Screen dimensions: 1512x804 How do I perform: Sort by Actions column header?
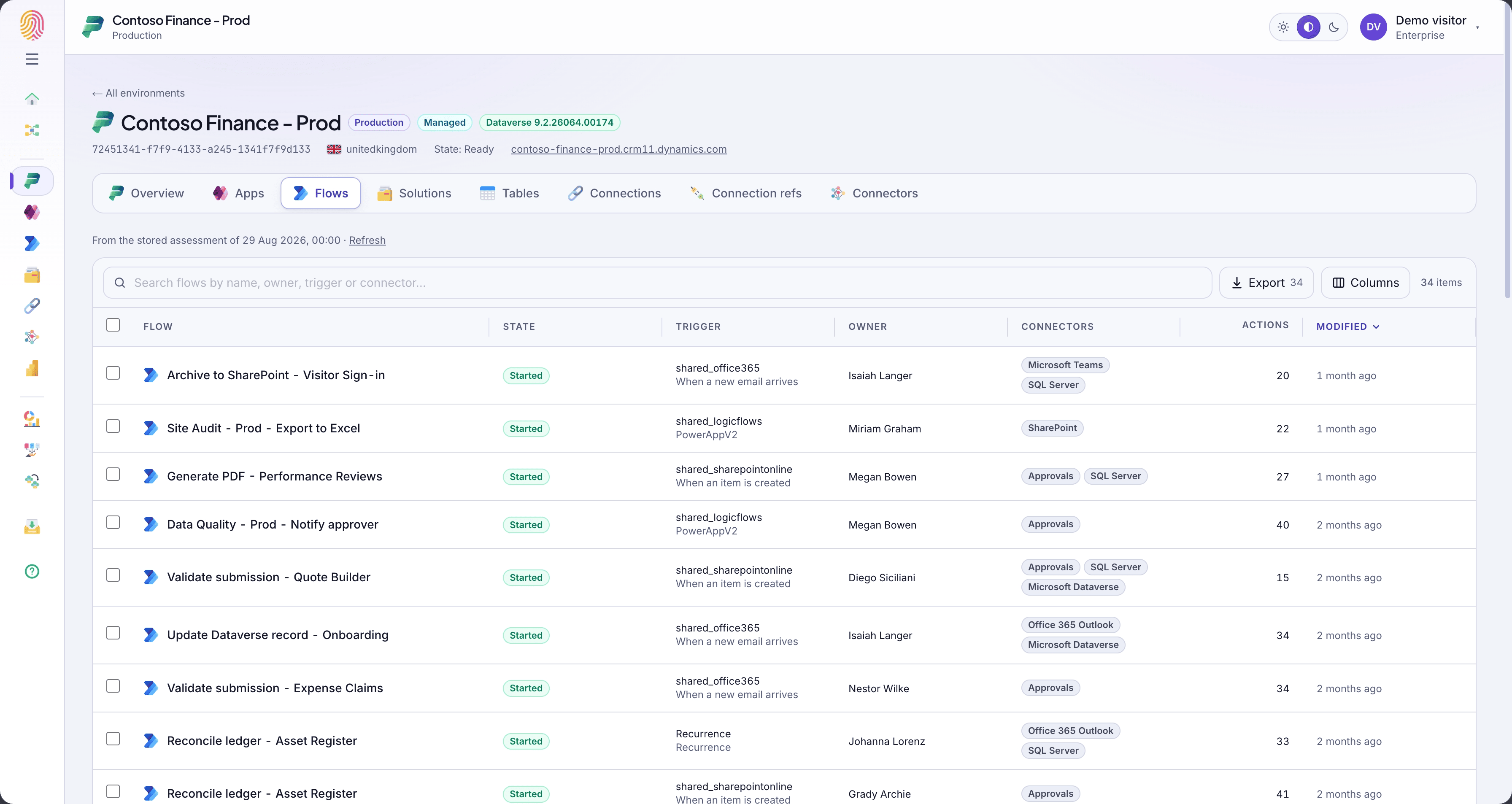(x=1265, y=325)
